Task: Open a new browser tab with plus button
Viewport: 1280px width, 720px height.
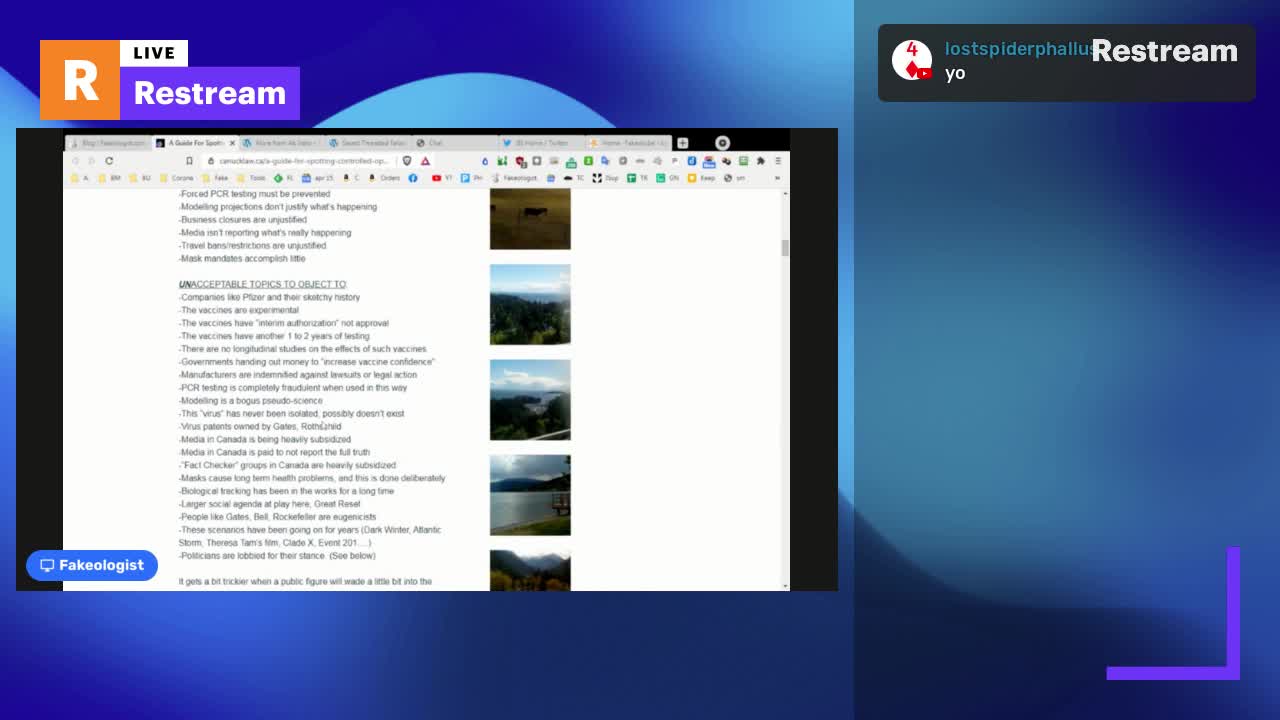Action: (682, 143)
